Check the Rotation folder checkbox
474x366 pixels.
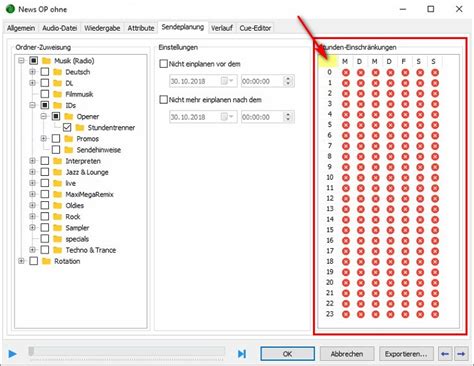33,261
